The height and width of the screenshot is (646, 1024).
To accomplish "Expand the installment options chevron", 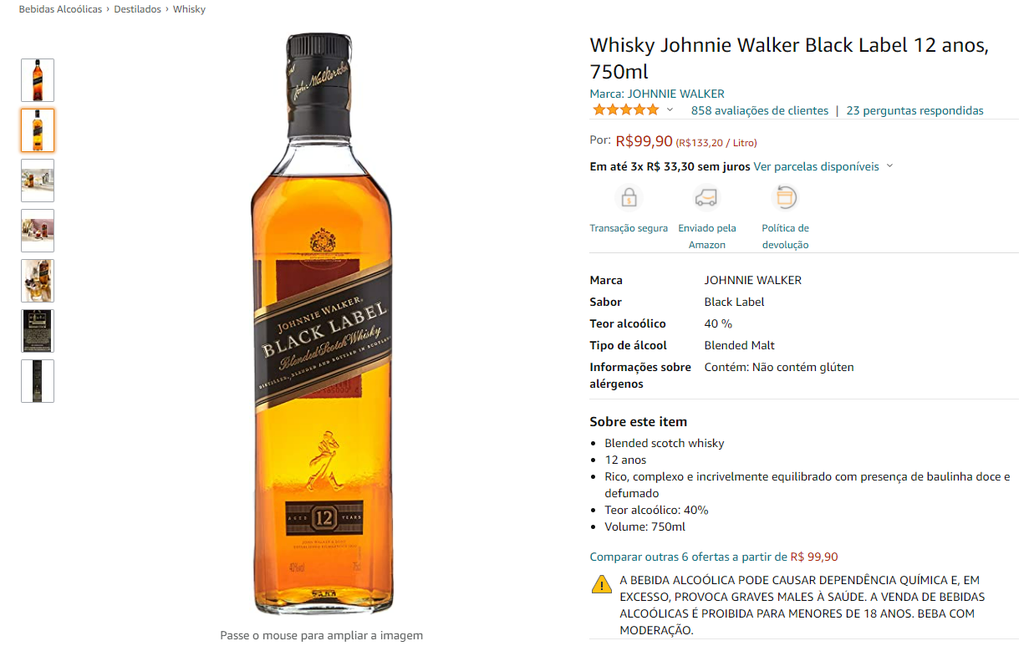I will [889, 166].
